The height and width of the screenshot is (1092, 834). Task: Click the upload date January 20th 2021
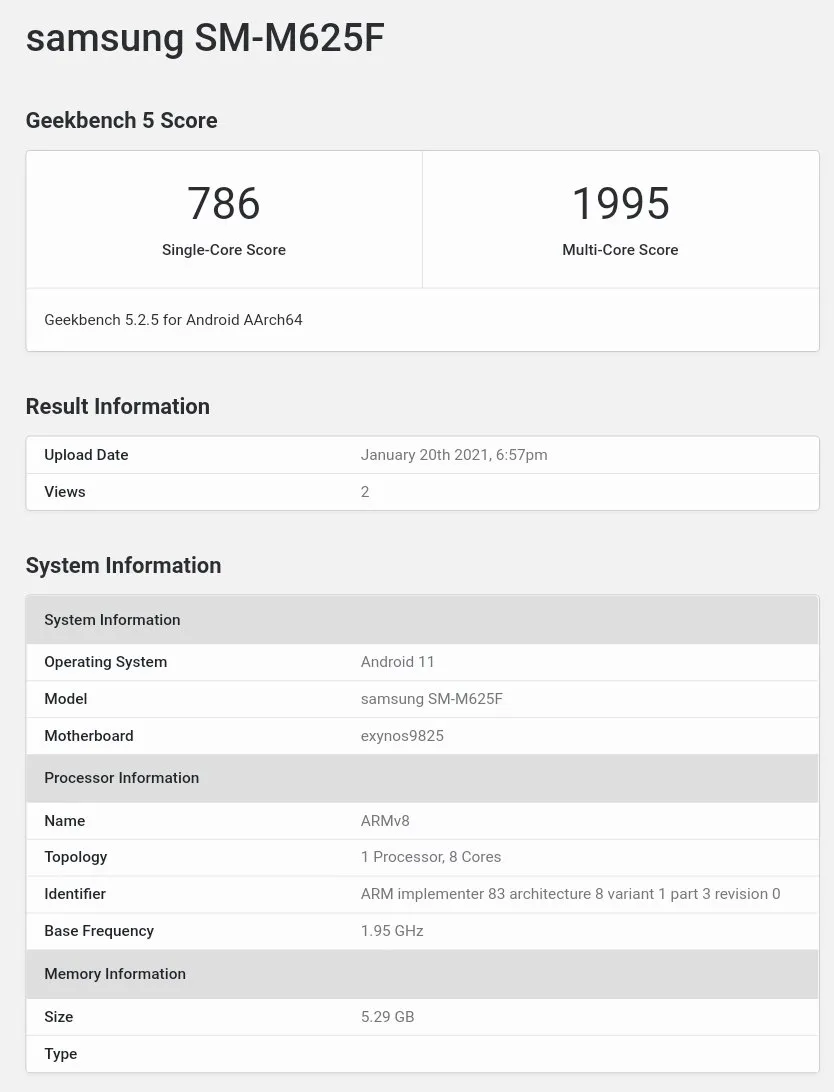coord(454,455)
